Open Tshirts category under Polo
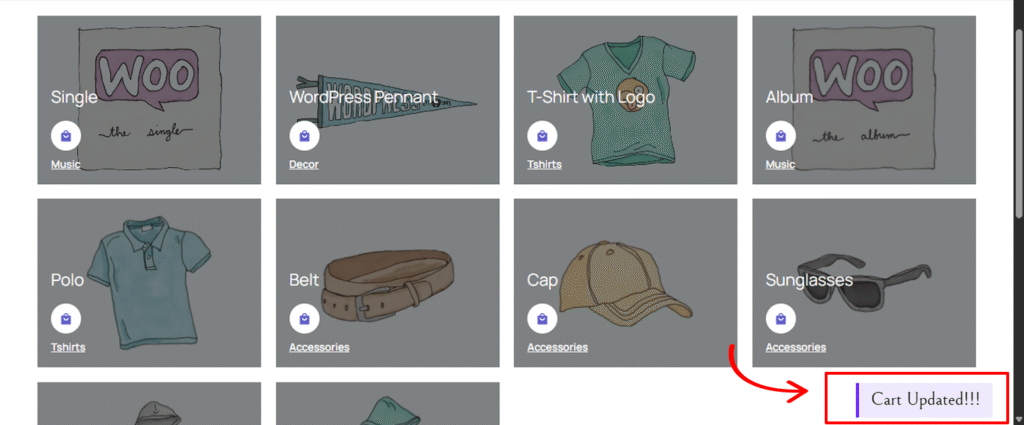Viewport: 1024px width, 425px height. pyautogui.click(x=68, y=348)
